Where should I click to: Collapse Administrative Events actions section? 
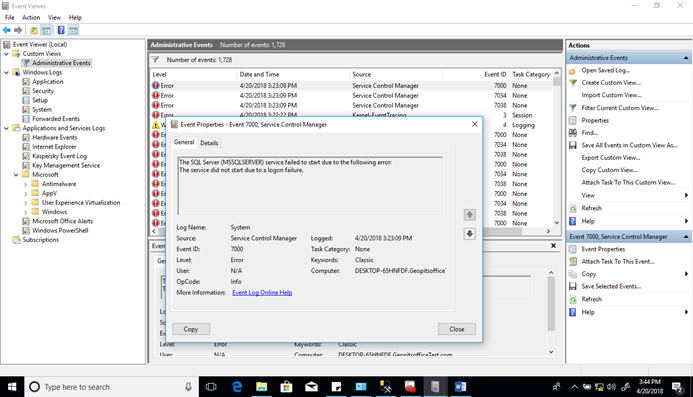tap(686, 58)
